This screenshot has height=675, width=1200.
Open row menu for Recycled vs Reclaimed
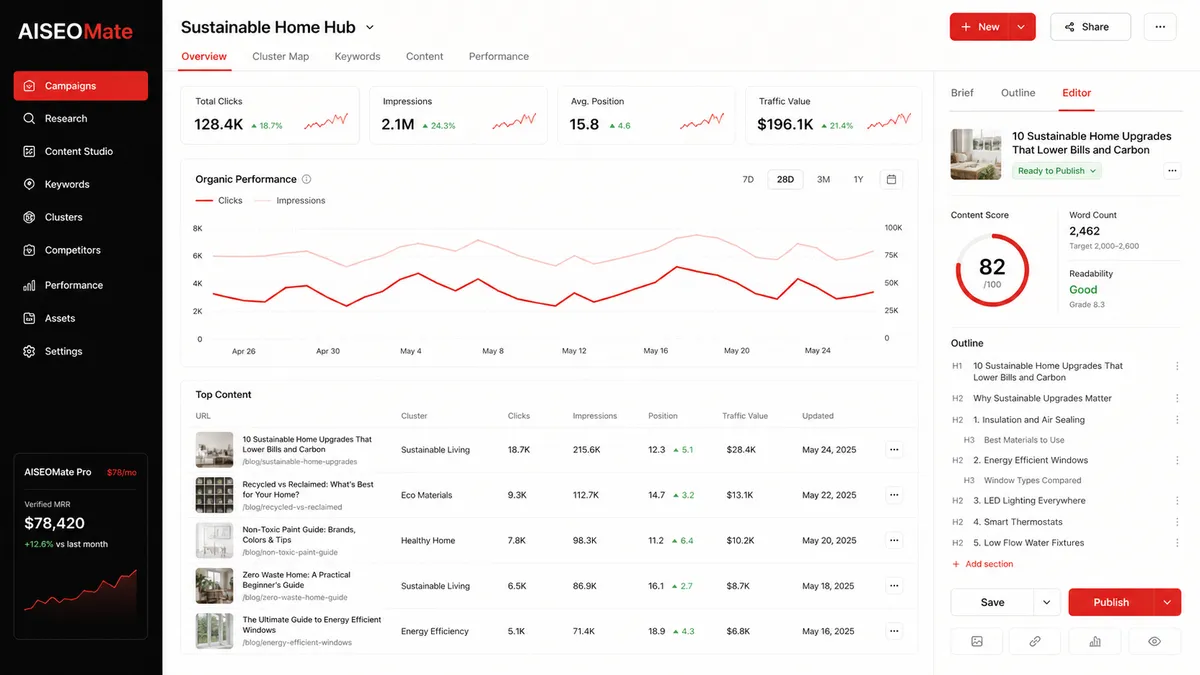(894, 495)
